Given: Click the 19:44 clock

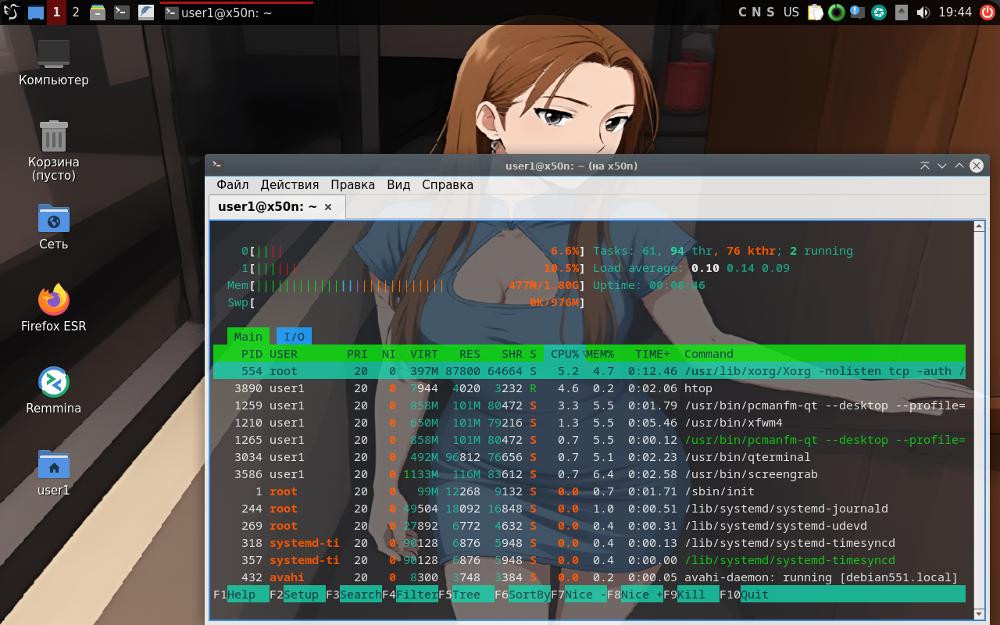Looking at the screenshot, I should 955,12.
